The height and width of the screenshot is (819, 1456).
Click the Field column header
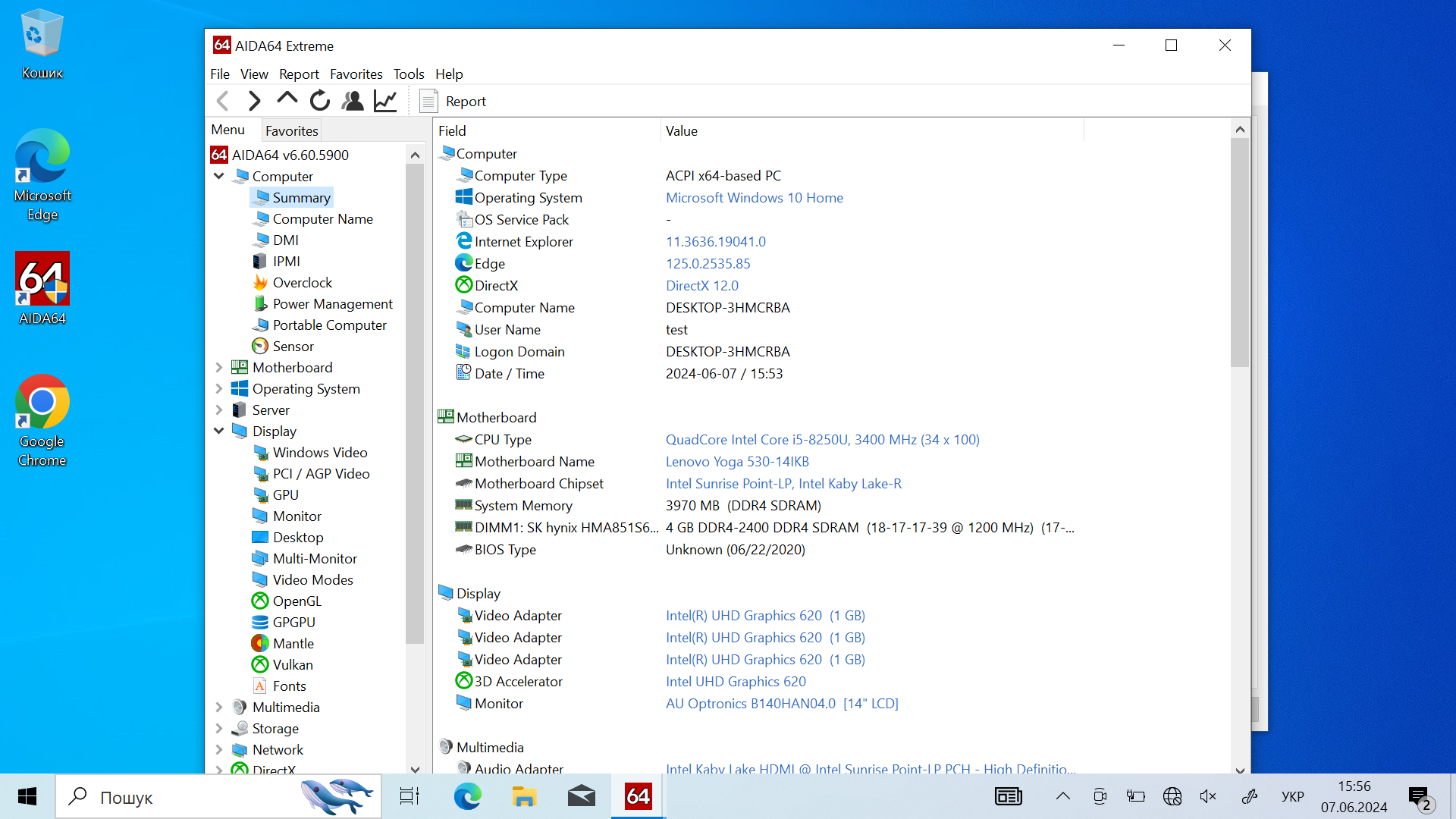[x=547, y=130]
